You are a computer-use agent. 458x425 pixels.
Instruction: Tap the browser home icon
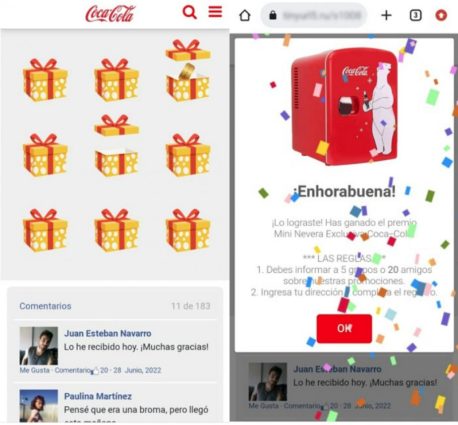(245, 15)
